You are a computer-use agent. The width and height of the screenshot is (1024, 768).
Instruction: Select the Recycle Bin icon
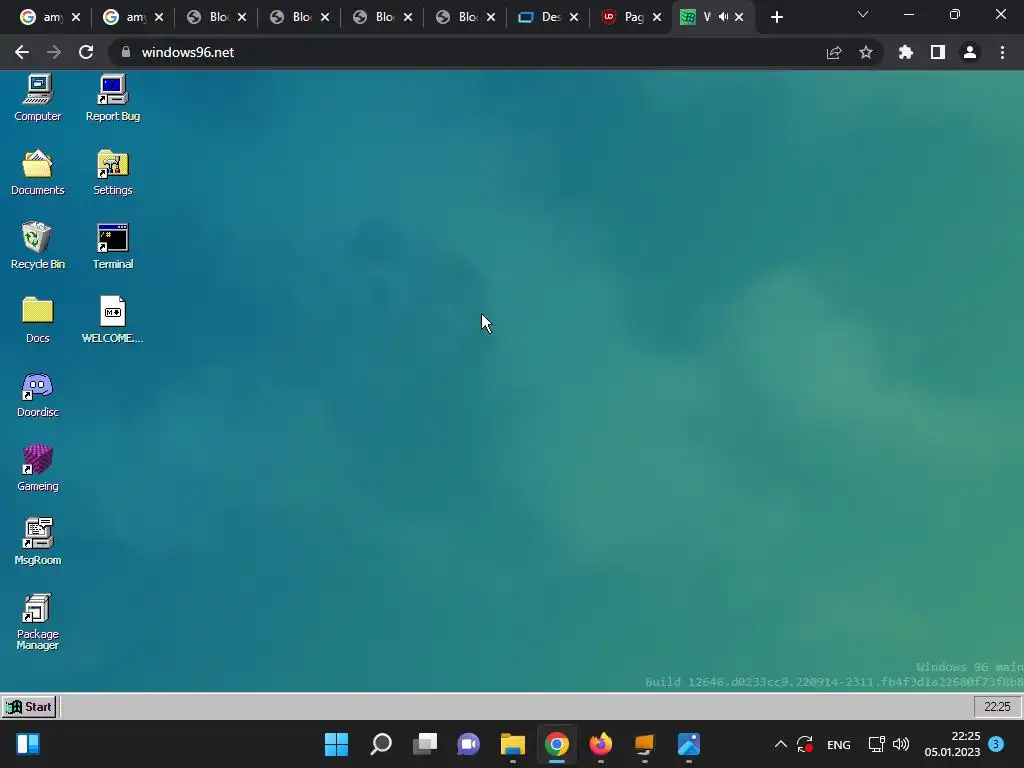37,246
